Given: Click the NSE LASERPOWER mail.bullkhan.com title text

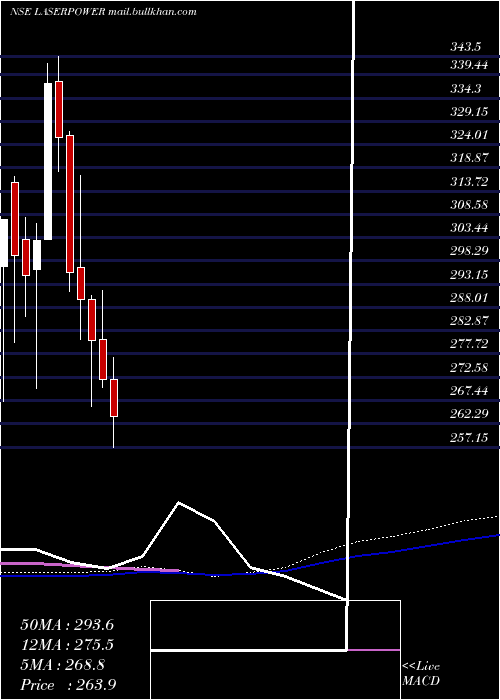Looking at the screenshot, I should 103,12.
